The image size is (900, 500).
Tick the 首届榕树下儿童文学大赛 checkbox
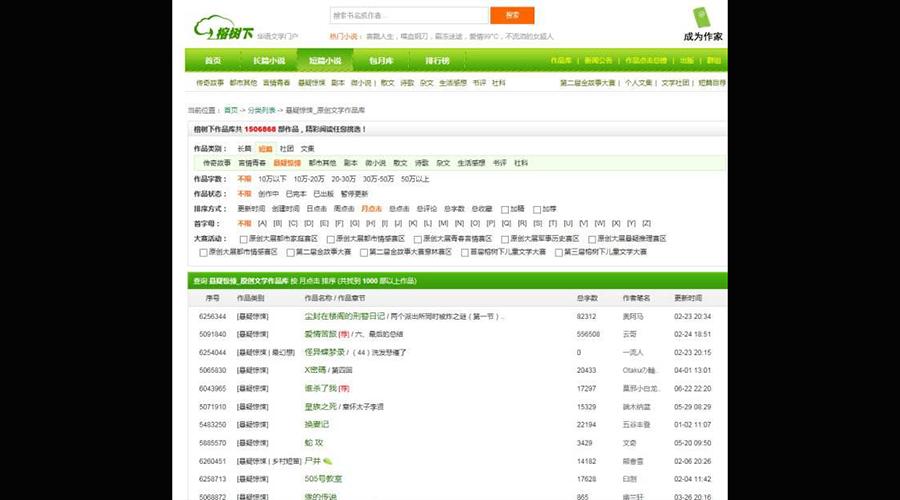tap(465, 253)
